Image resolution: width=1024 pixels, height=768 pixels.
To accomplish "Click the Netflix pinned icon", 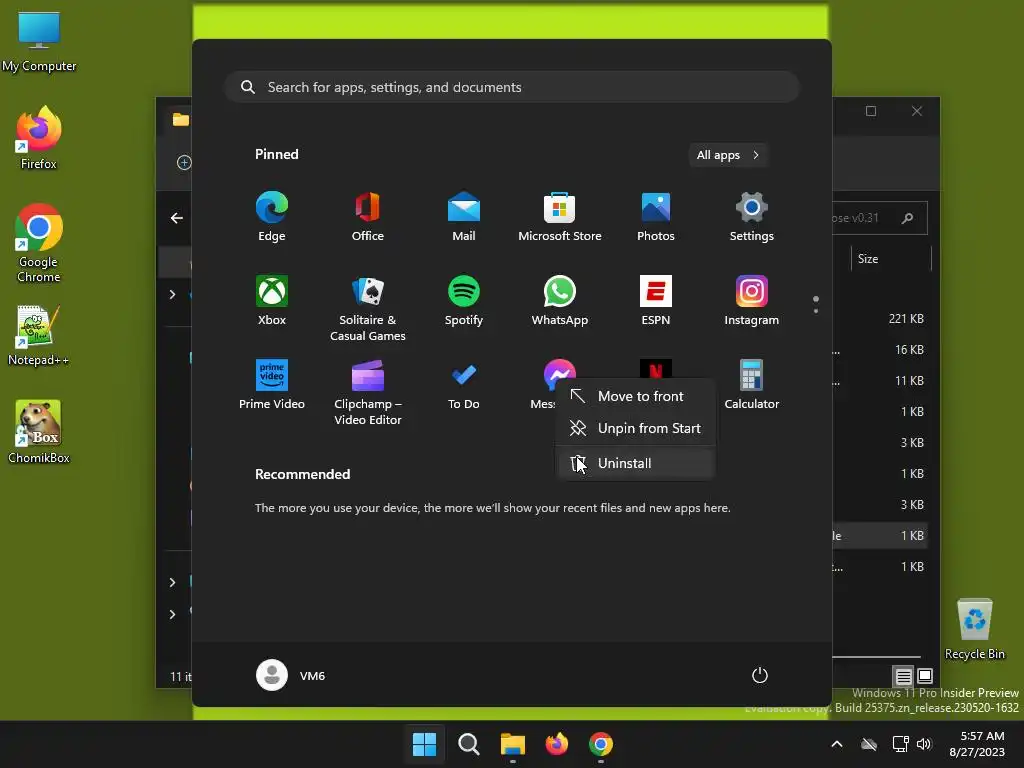I will point(656,368).
